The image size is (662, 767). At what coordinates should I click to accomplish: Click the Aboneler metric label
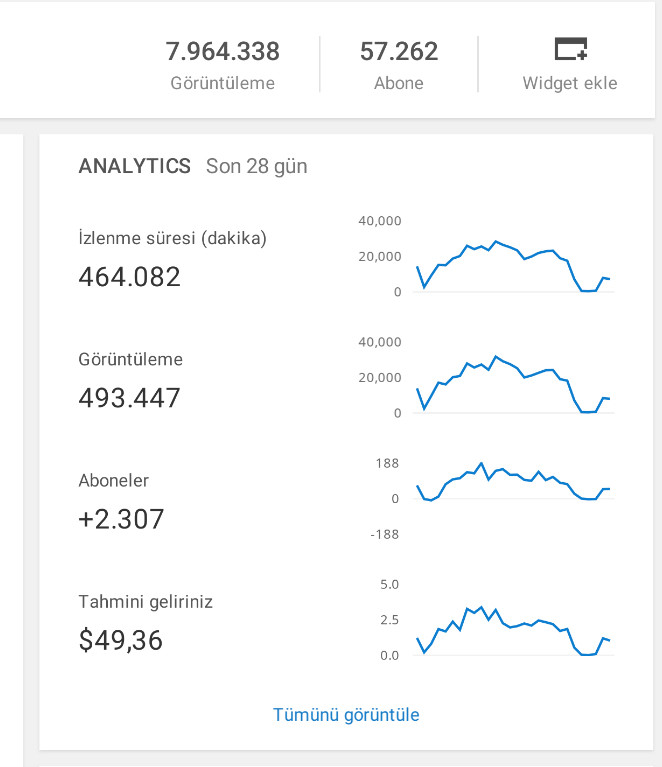(114, 481)
